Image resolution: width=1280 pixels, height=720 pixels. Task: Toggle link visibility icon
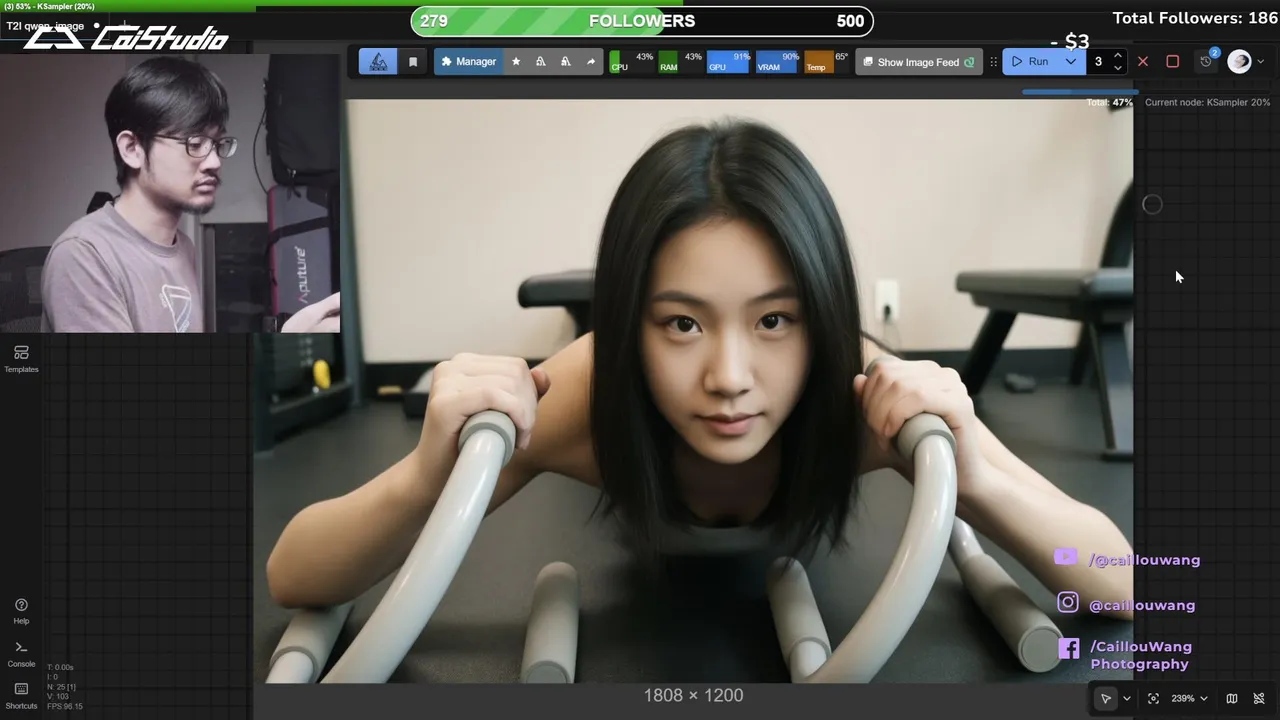pos(1259,698)
